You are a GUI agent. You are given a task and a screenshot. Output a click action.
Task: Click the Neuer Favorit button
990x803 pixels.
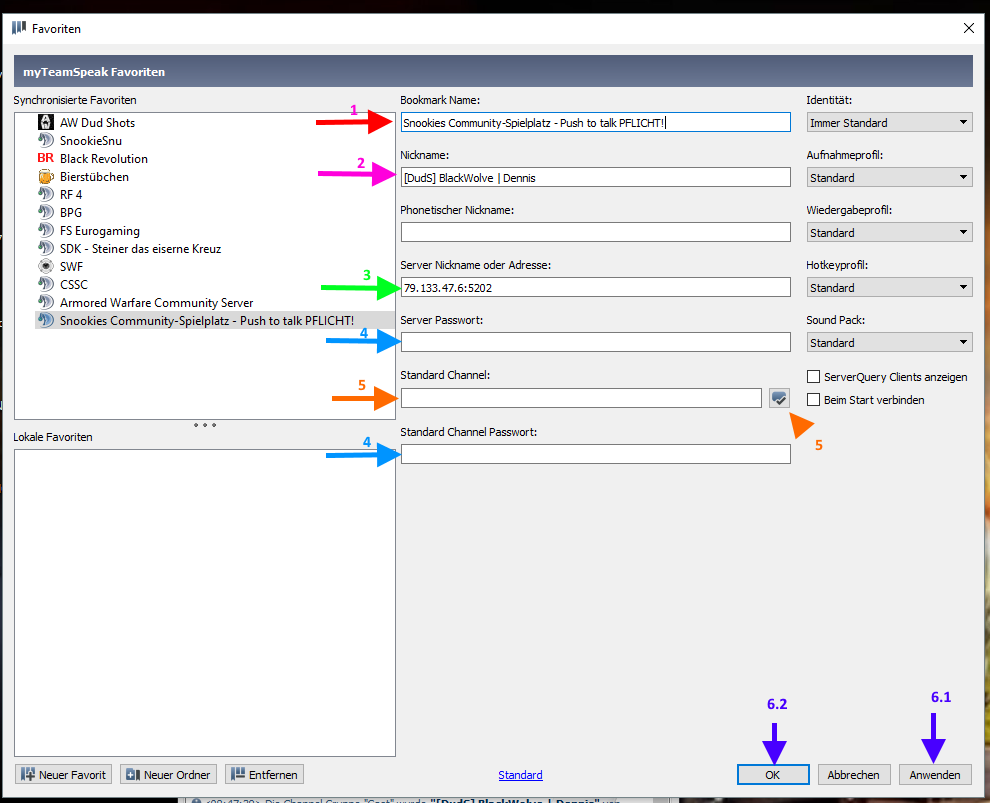(65, 775)
